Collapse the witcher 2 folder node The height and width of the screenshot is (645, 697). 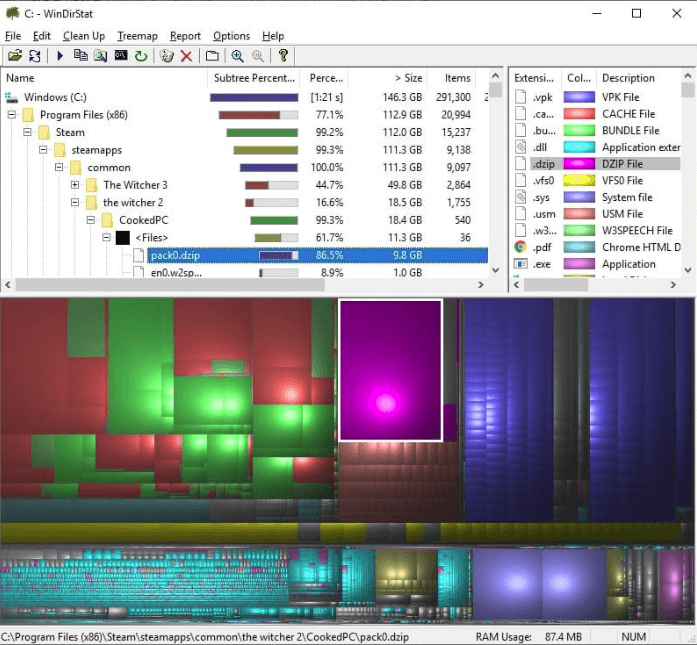75,203
